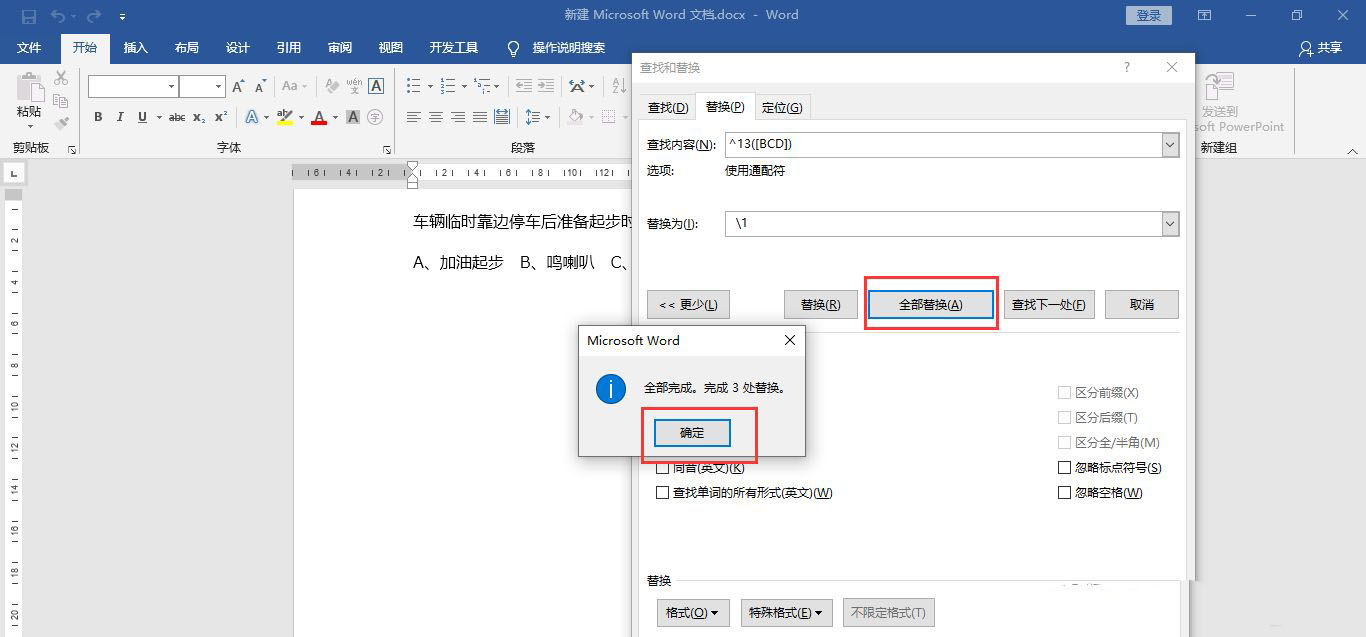The height and width of the screenshot is (637, 1366).
Task: Switch to the 查找(D) dialog tab
Action: [667, 107]
